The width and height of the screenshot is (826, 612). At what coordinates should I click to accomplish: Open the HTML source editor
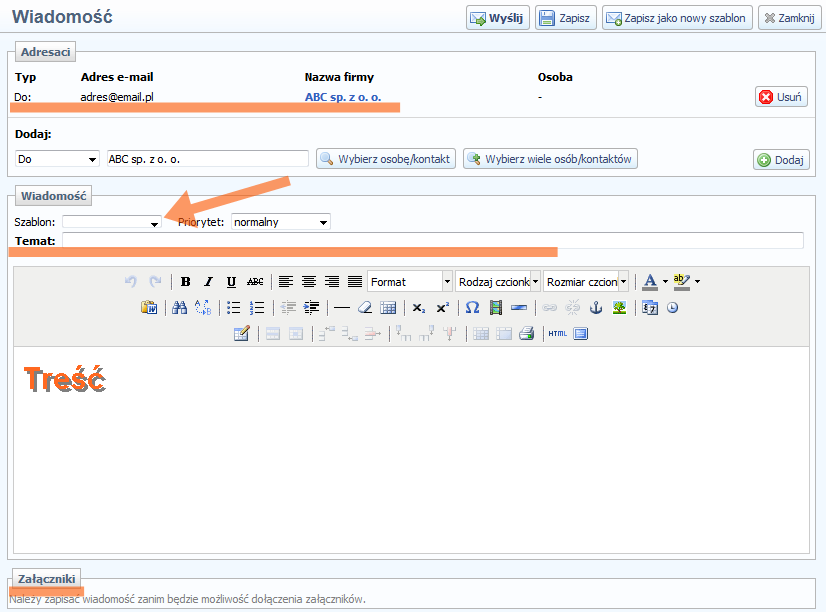[557, 334]
